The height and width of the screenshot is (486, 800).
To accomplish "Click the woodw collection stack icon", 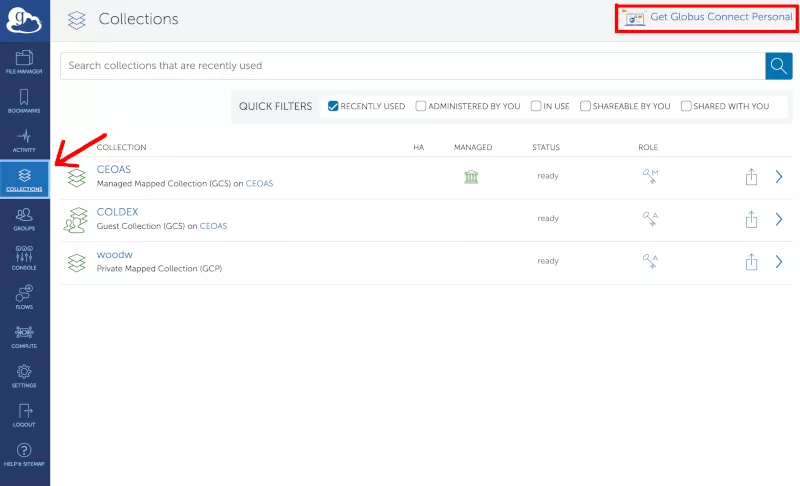I will point(77,263).
